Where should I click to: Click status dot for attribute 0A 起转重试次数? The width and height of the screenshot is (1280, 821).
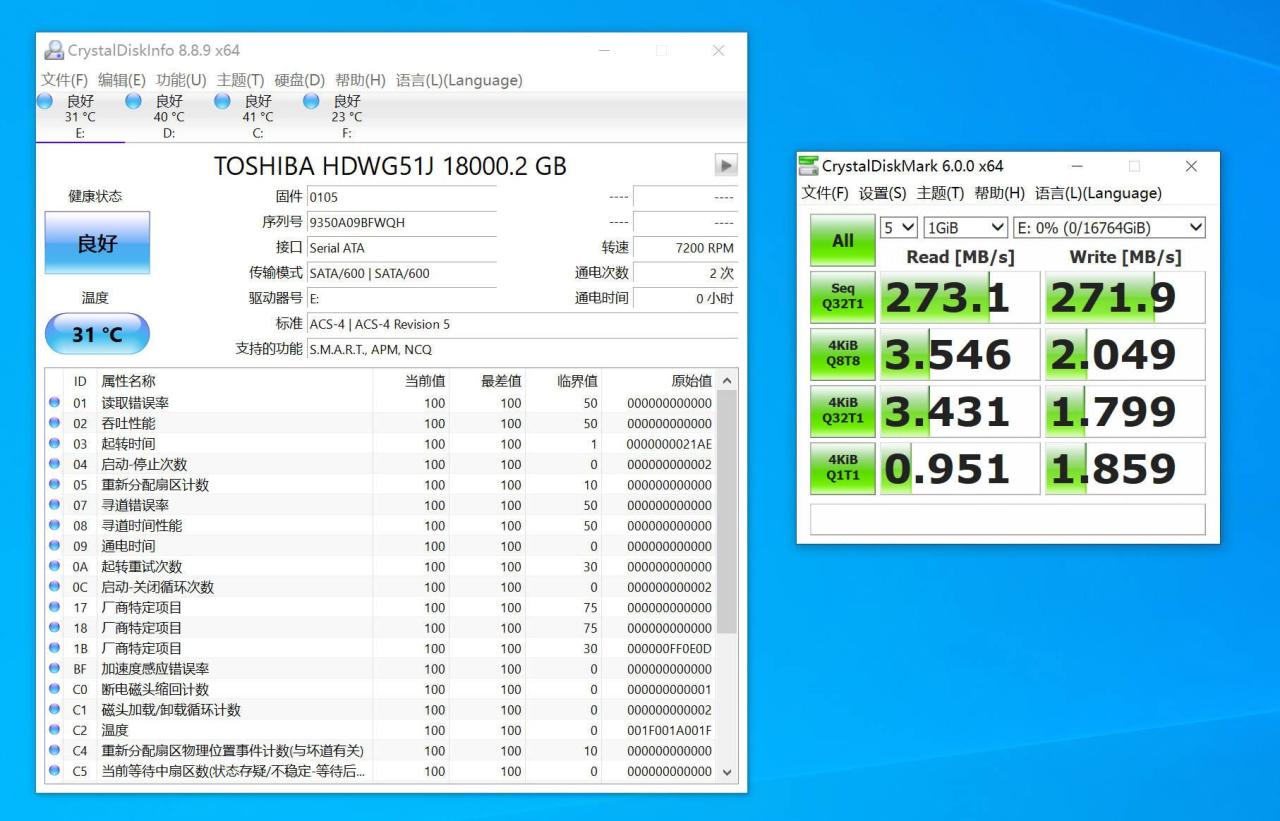tap(54, 567)
